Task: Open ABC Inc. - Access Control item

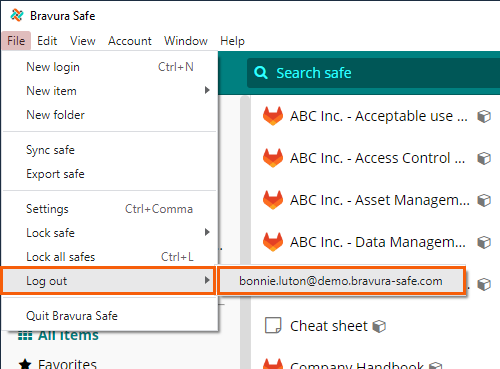Action: click(377, 158)
